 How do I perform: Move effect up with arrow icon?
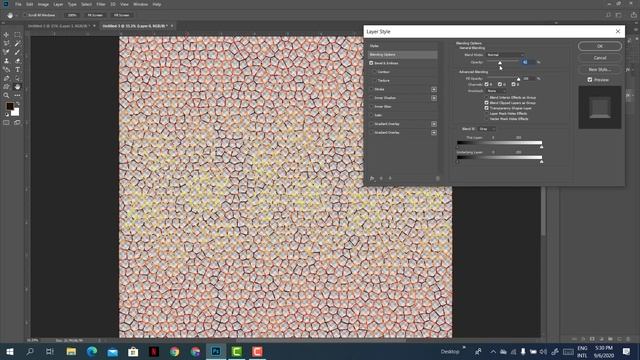pyautogui.click(x=381, y=178)
